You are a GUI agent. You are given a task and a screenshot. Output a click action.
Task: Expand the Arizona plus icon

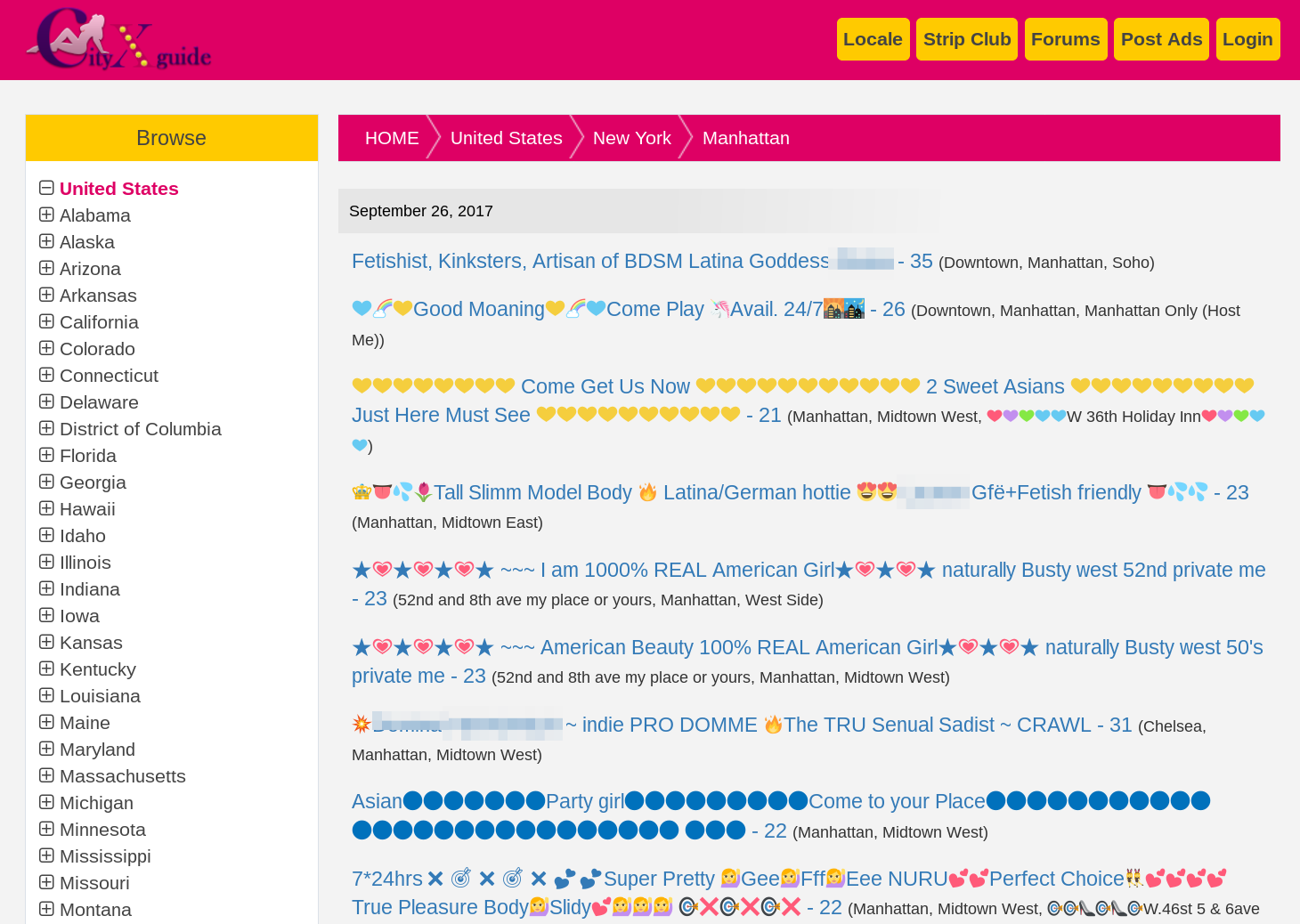(46, 268)
